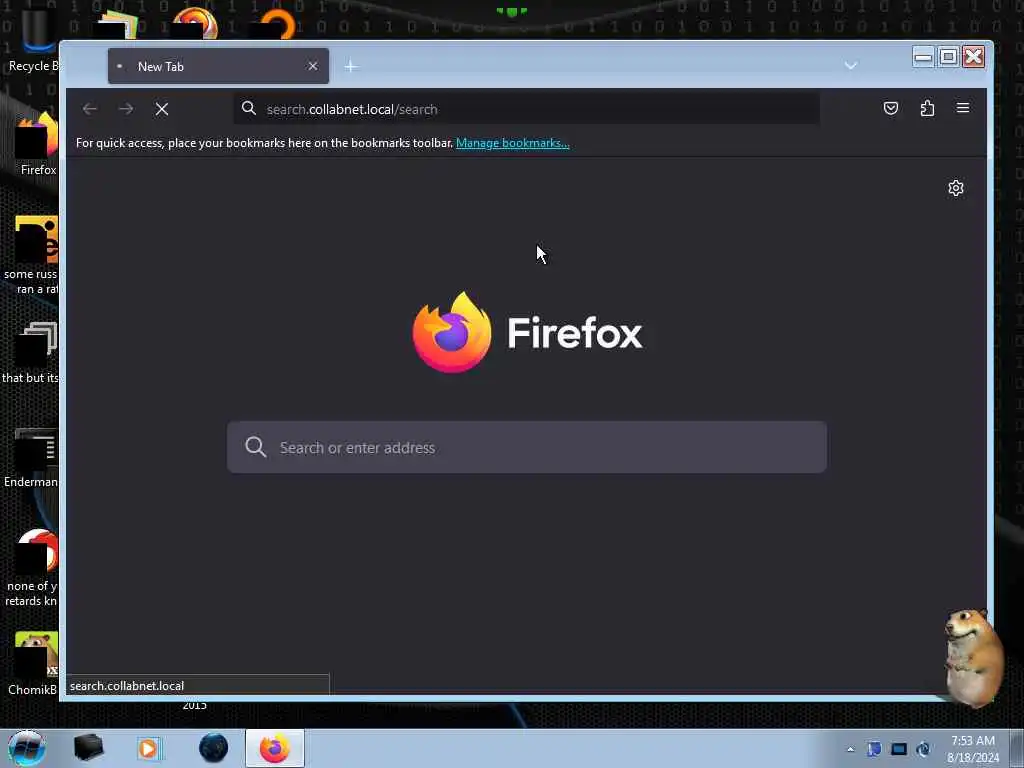
Task: Open the new tab personalize gear
Action: (x=956, y=188)
